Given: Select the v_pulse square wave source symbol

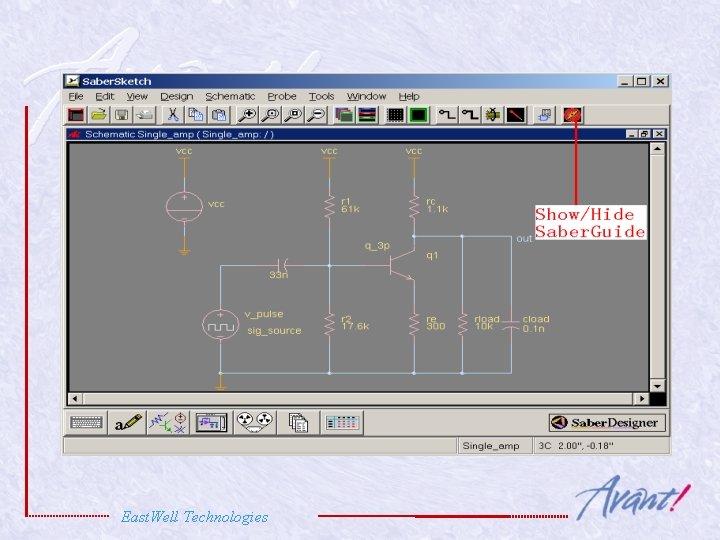Looking at the screenshot, I should click(x=220, y=326).
